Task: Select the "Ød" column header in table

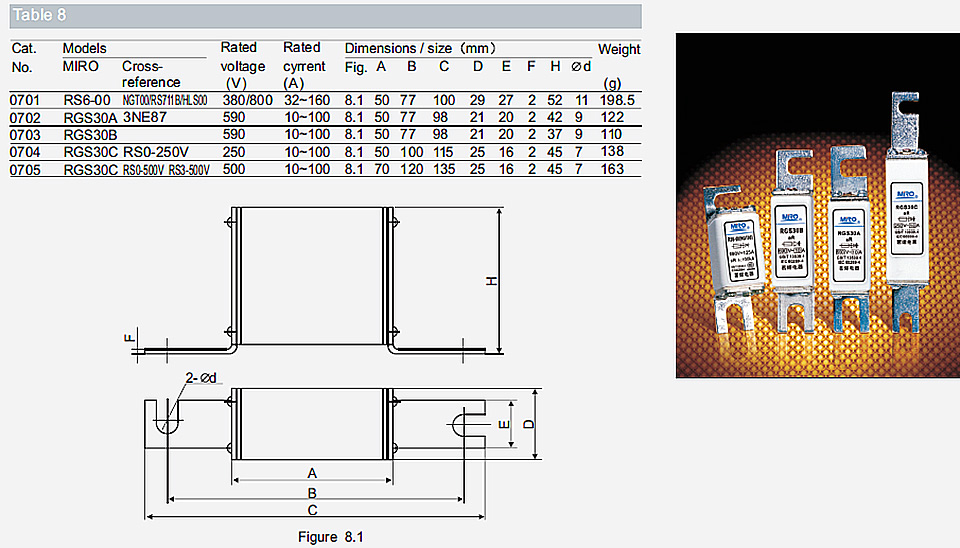Action: pos(581,67)
